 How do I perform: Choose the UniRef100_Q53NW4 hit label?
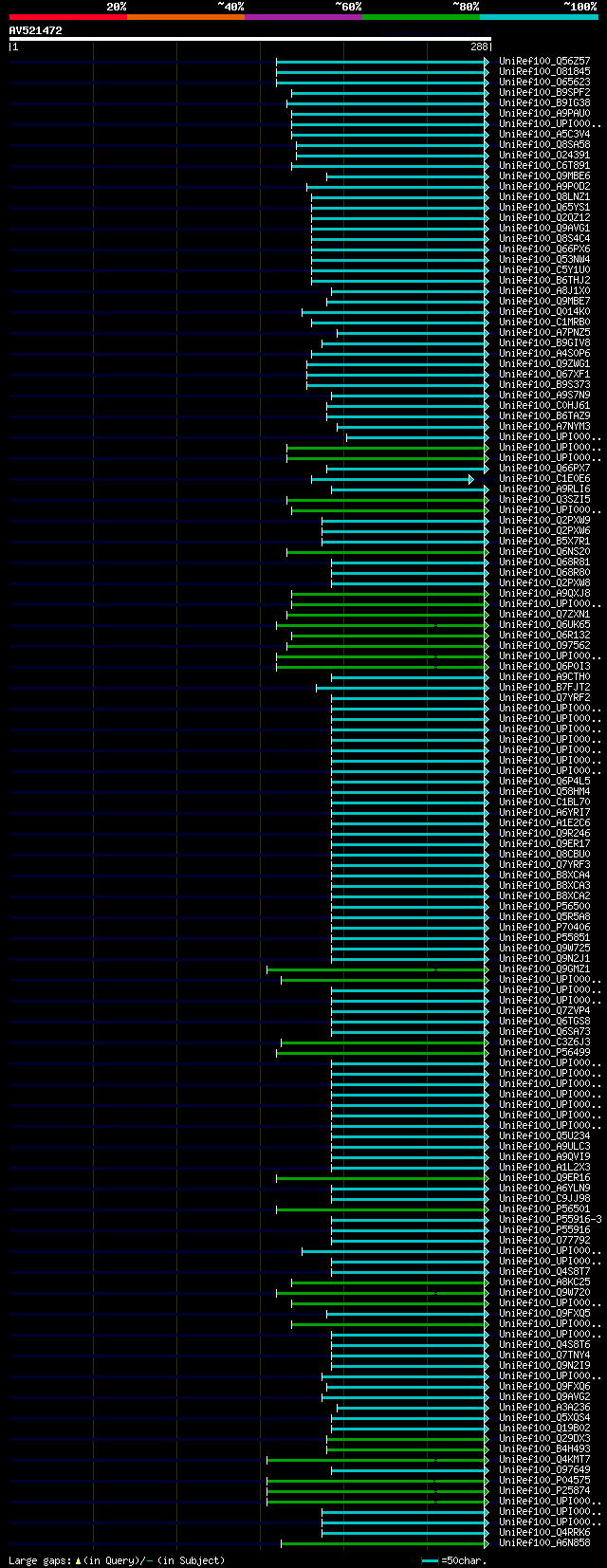click(544, 259)
